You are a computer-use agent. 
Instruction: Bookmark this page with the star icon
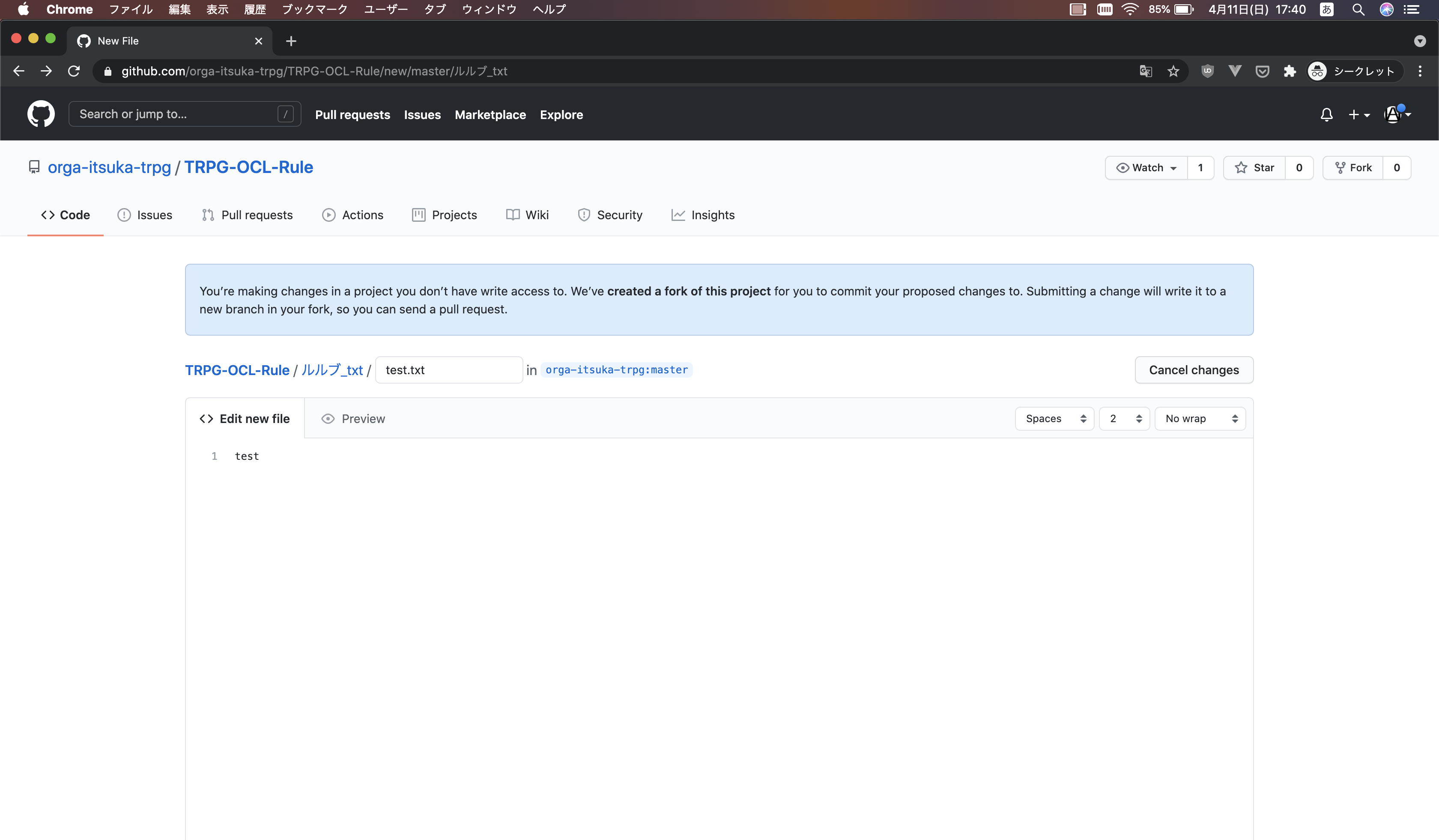tap(1173, 71)
